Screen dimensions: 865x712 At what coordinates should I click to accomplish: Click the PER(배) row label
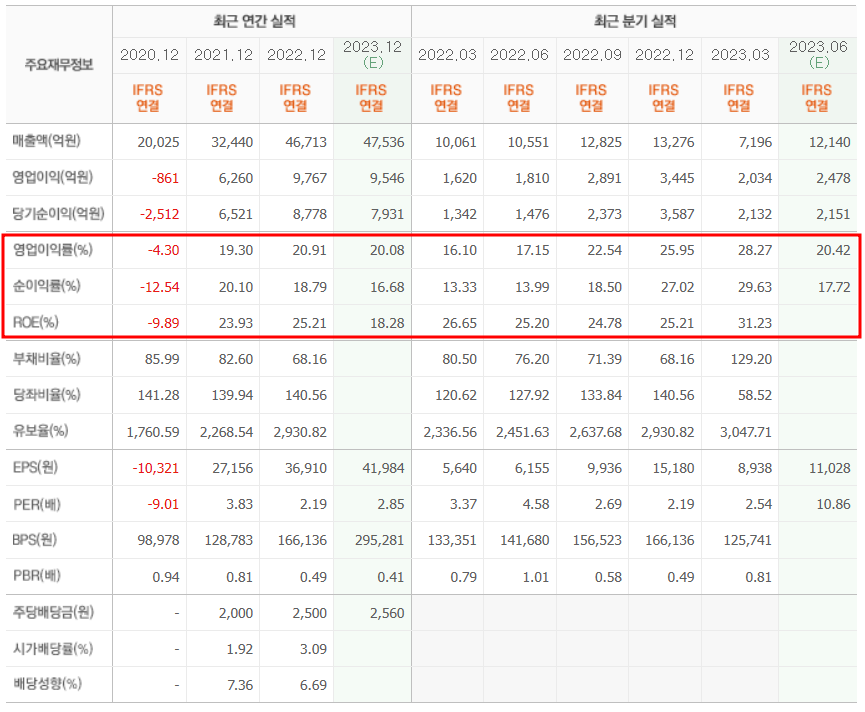click(37, 504)
